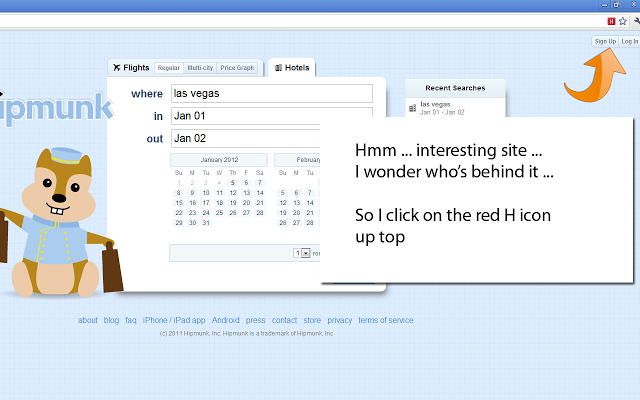Open the Price Graph option
The height and width of the screenshot is (400, 640).
coord(237,68)
